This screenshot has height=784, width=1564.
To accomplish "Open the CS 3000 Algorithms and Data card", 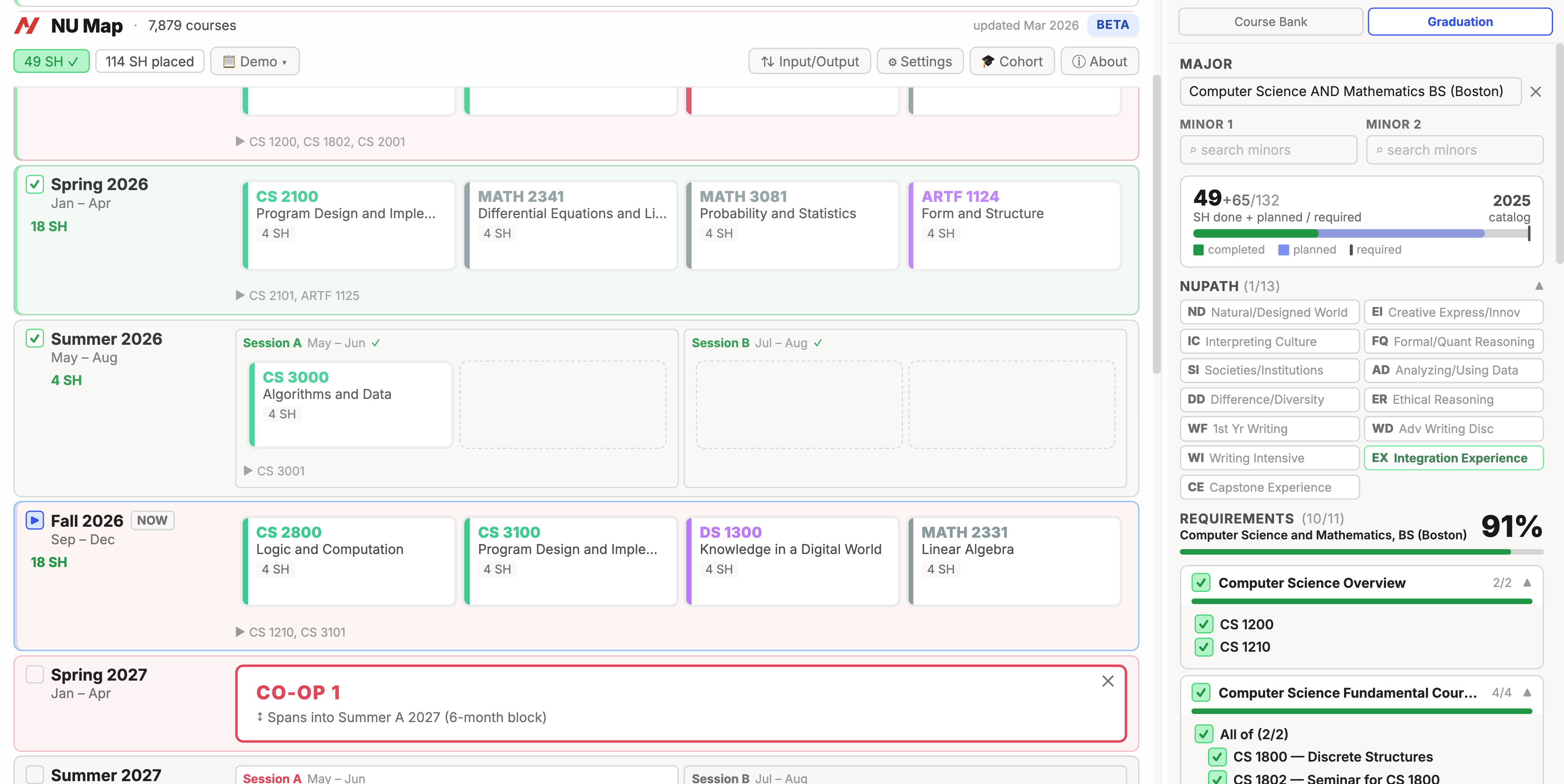I will [351, 405].
